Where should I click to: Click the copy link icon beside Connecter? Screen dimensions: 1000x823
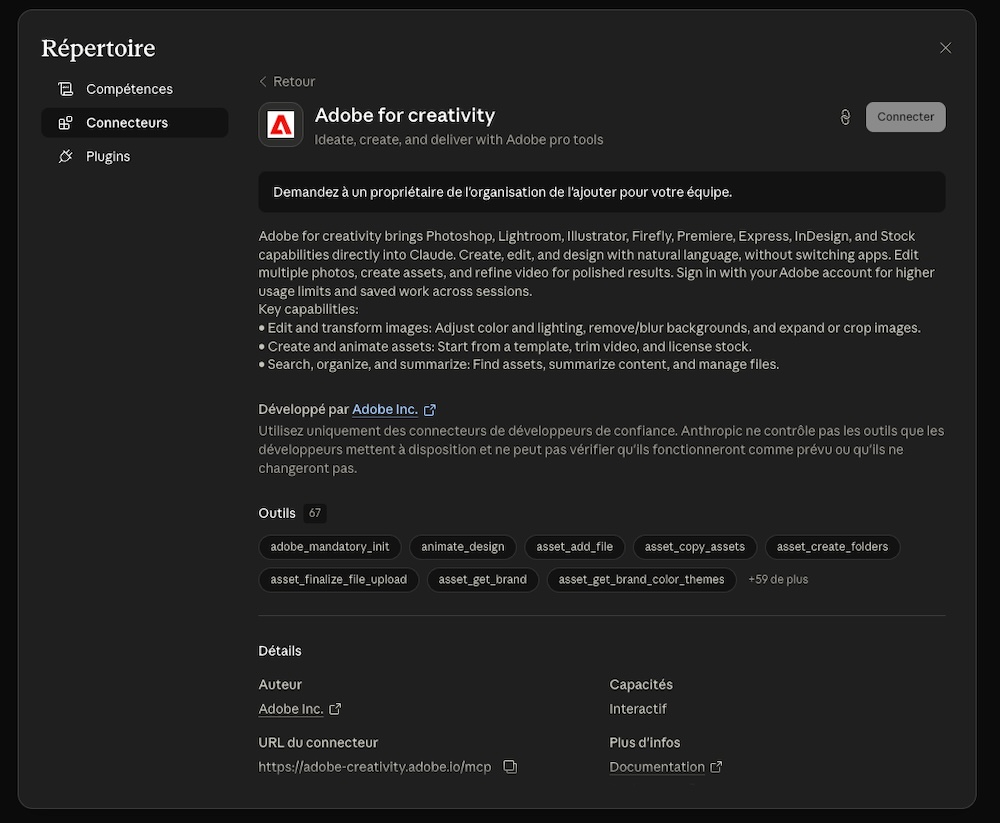[845, 117]
